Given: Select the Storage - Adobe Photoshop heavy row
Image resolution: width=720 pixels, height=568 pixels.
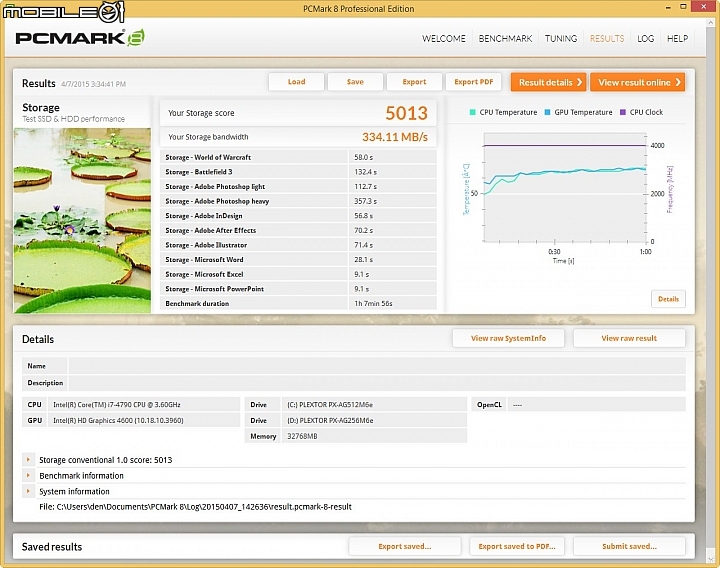Looking at the screenshot, I should tap(298, 201).
